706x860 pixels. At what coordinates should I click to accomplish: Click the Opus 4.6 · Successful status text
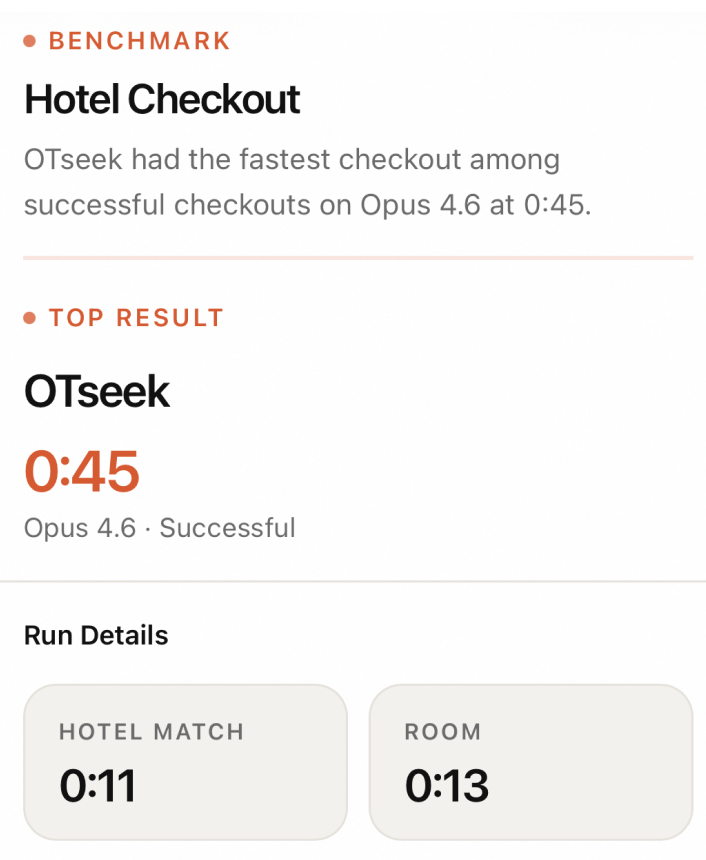click(x=160, y=527)
